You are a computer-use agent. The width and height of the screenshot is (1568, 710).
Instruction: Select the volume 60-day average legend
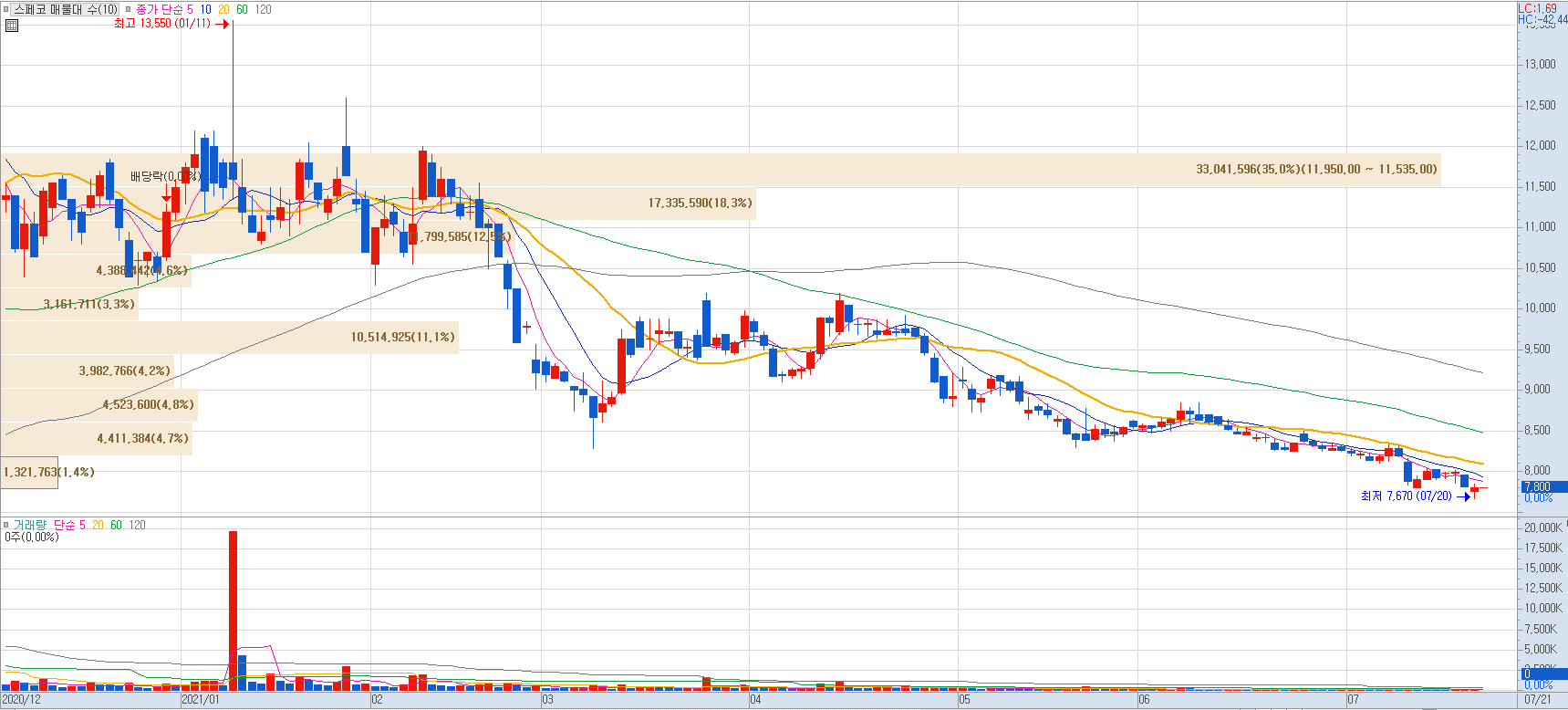pos(116,525)
